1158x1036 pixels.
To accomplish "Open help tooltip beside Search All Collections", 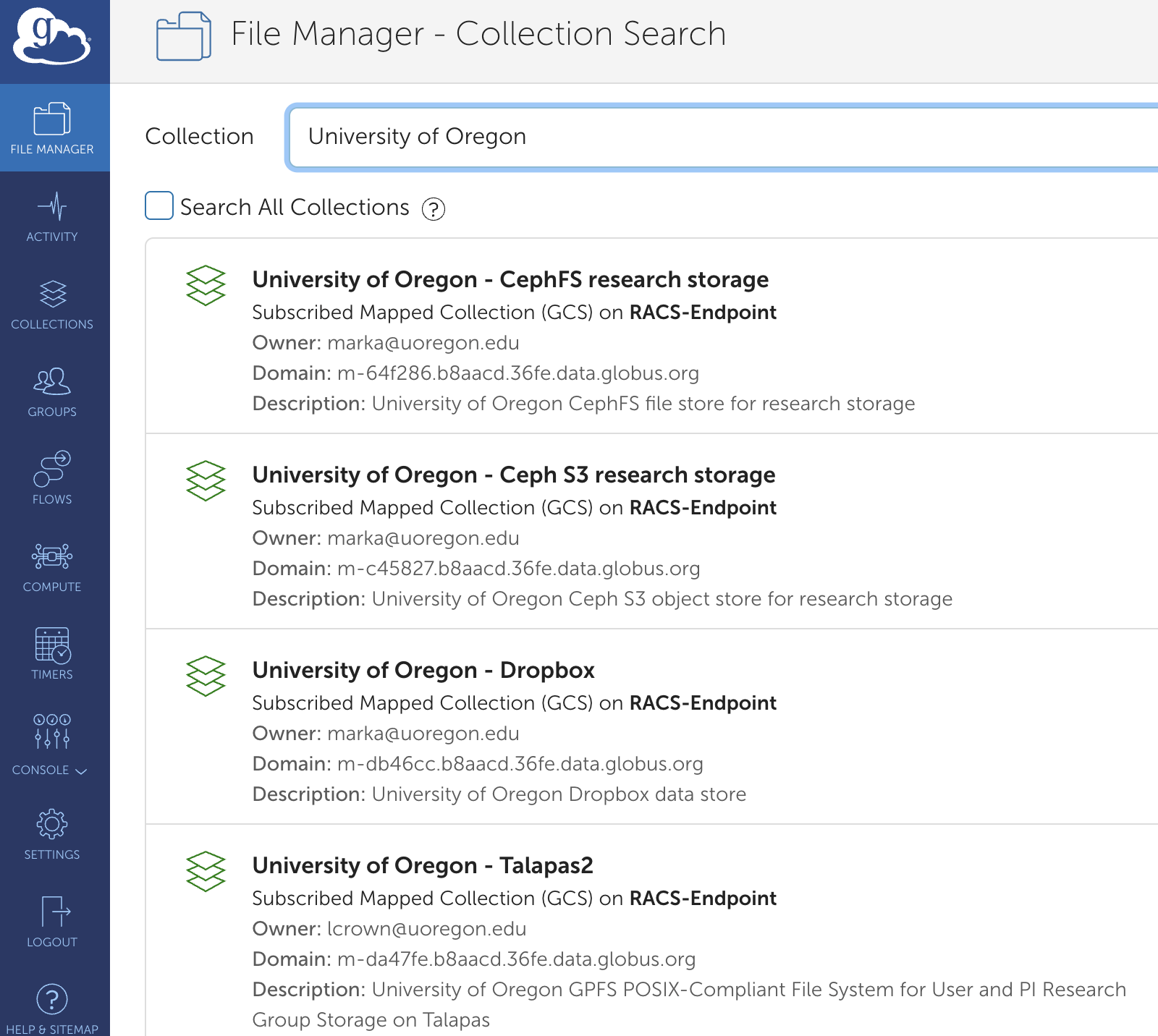I will pyautogui.click(x=433, y=210).
